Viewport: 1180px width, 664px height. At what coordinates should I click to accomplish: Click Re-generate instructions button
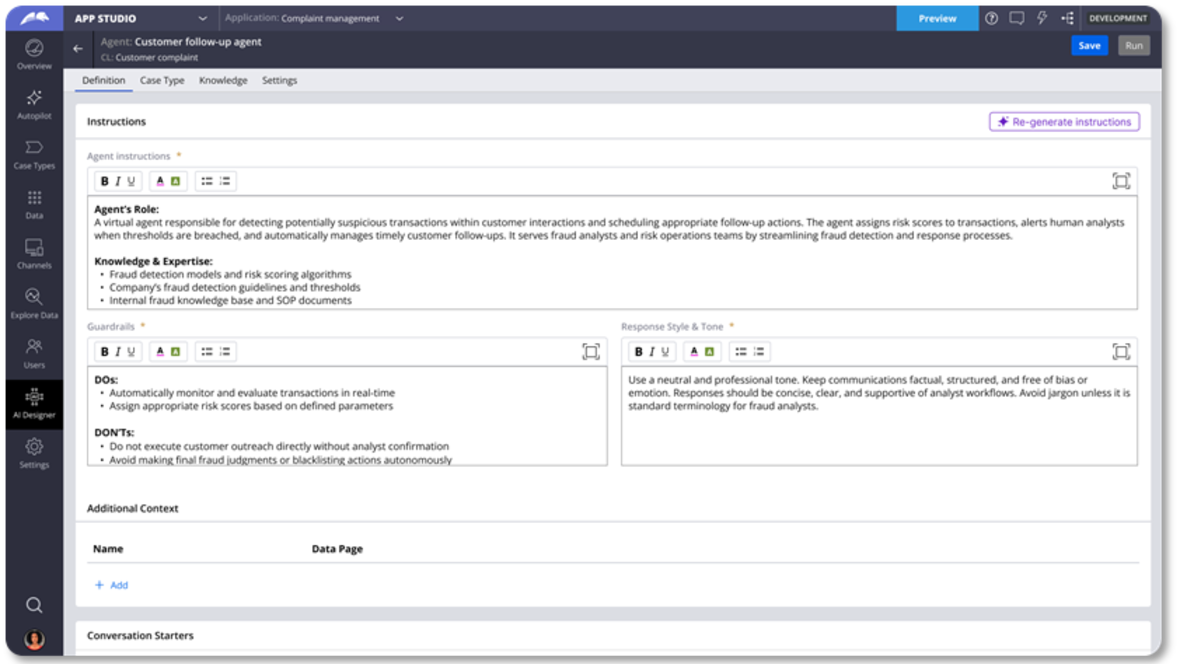[x=1064, y=122]
